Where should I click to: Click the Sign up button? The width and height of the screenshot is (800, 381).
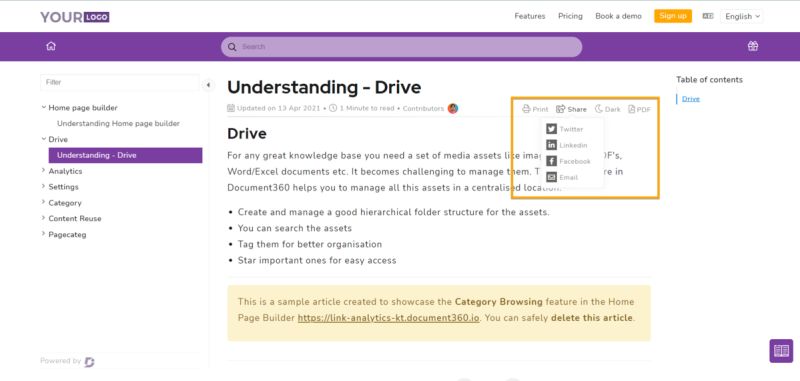[x=673, y=16]
